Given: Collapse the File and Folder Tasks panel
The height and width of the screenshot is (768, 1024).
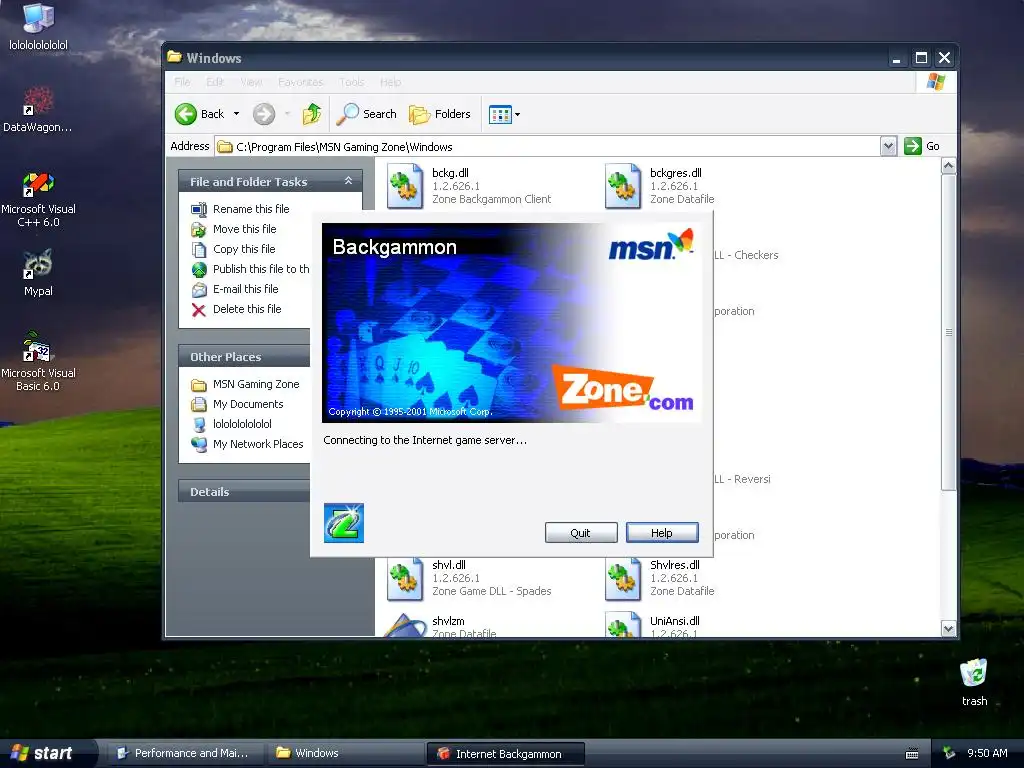Looking at the screenshot, I should 348,181.
